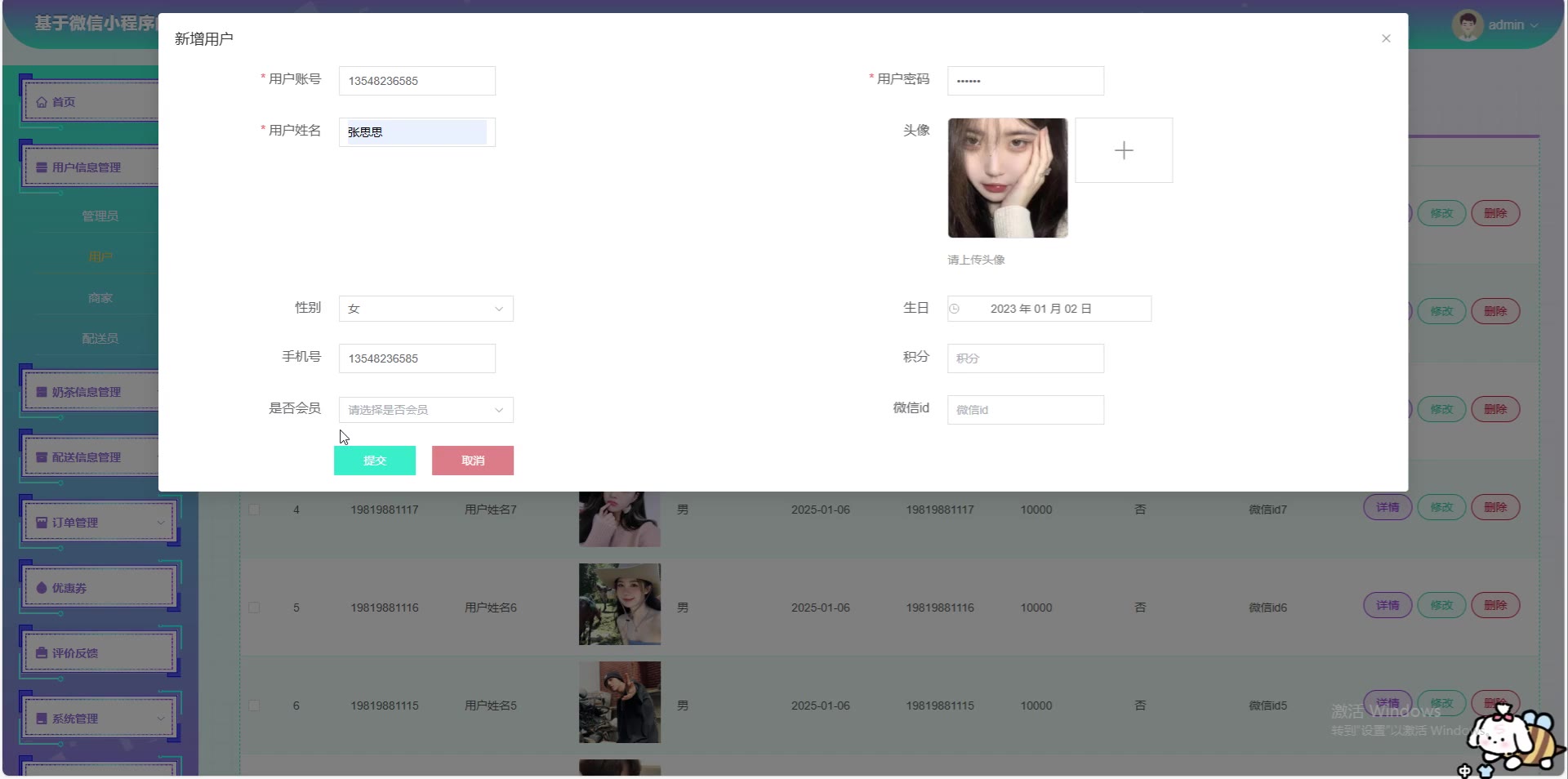Click the icon next to 用户信息管理
1568x779 pixels.
pos(42,167)
